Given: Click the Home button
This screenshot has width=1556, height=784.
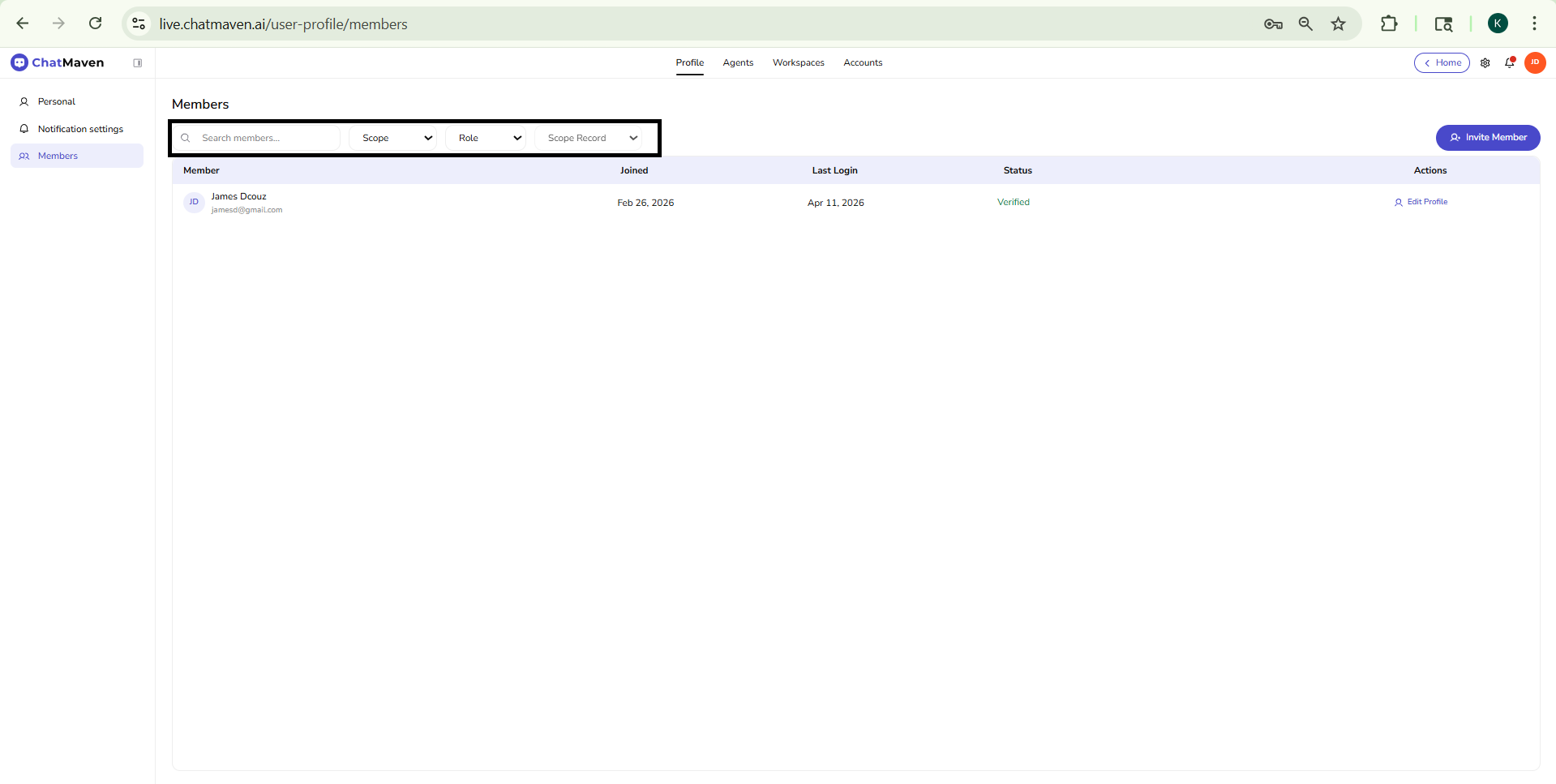Looking at the screenshot, I should [x=1442, y=63].
